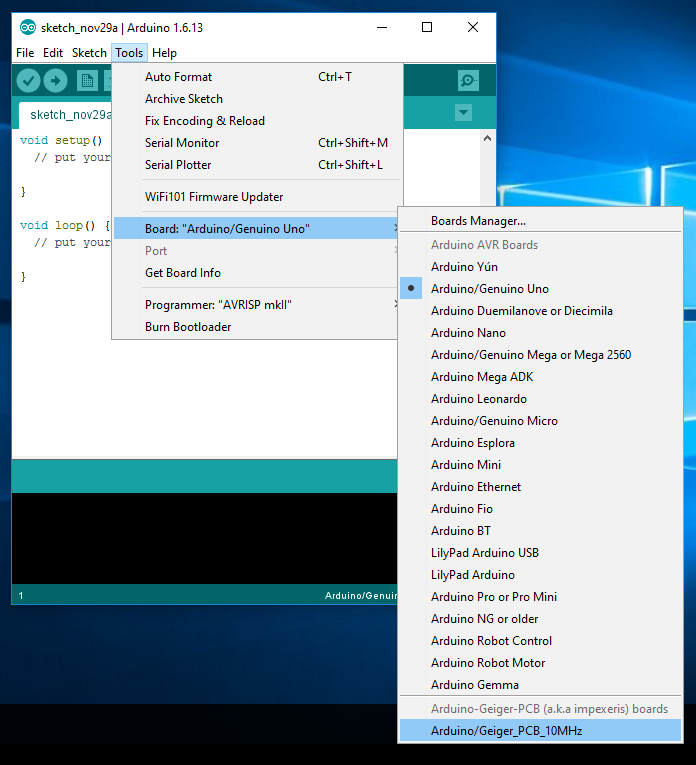Open the Sketch menu
Image resolution: width=696 pixels, height=765 pixels.
[89, 53]
